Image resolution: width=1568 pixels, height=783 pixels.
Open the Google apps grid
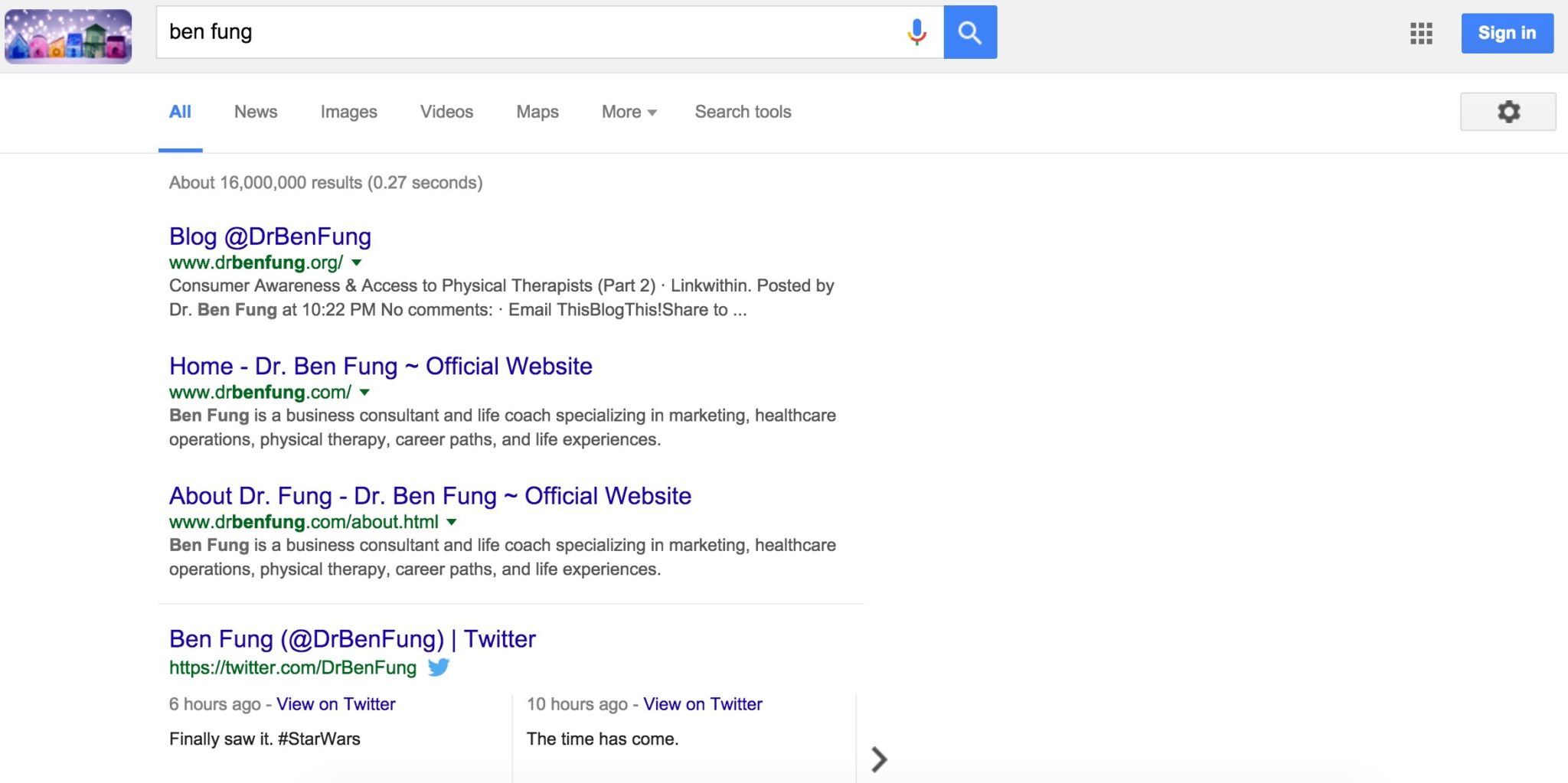click(x=1421, y=33)
